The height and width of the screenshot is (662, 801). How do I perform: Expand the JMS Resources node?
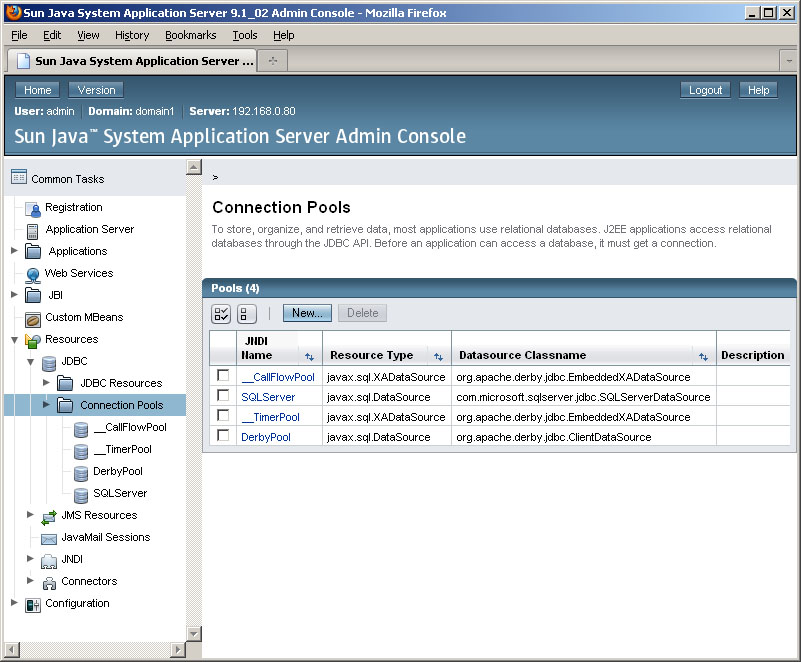(30, 514)
